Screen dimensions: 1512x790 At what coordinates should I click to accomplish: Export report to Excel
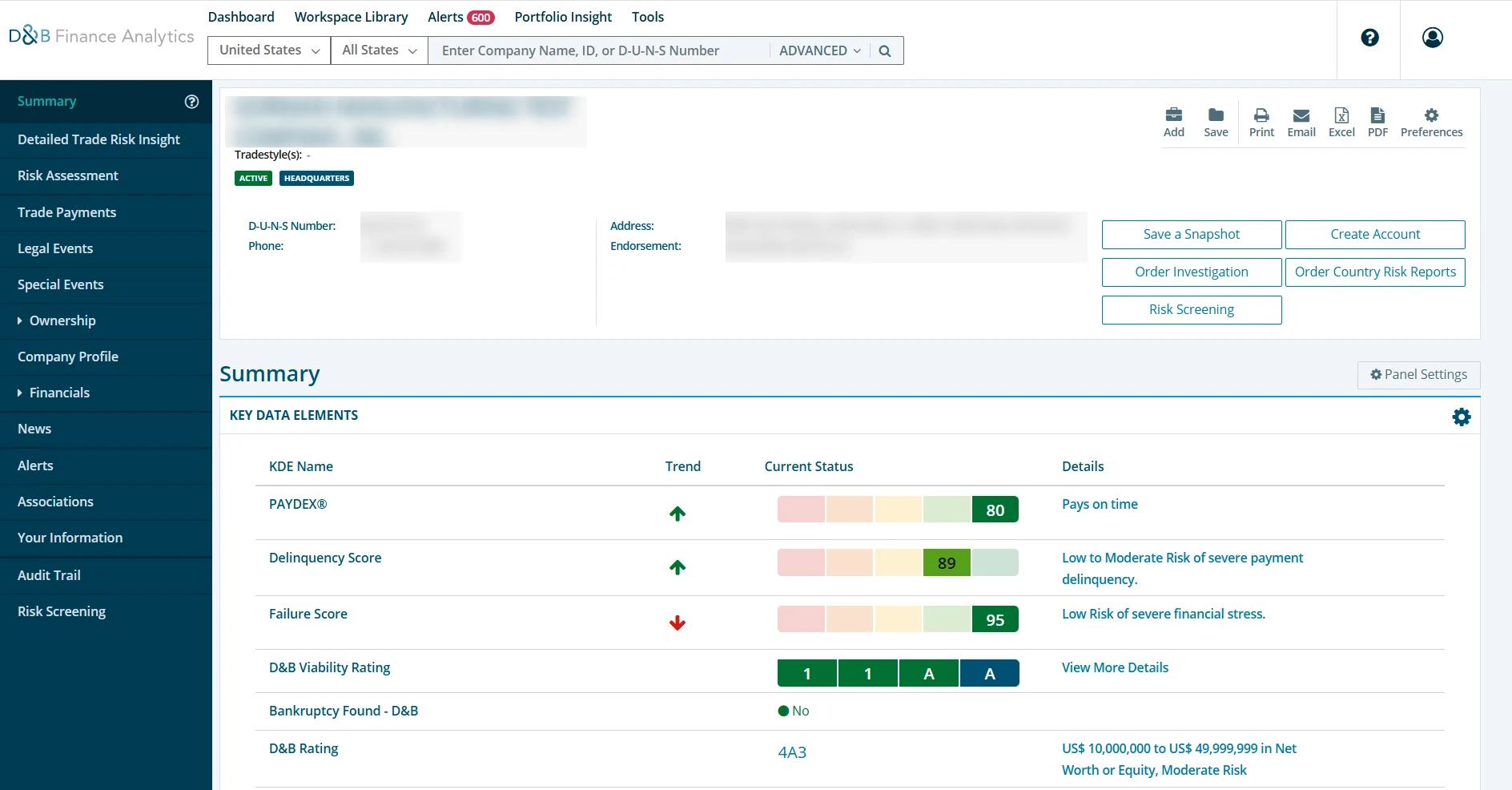[1341, 116]
